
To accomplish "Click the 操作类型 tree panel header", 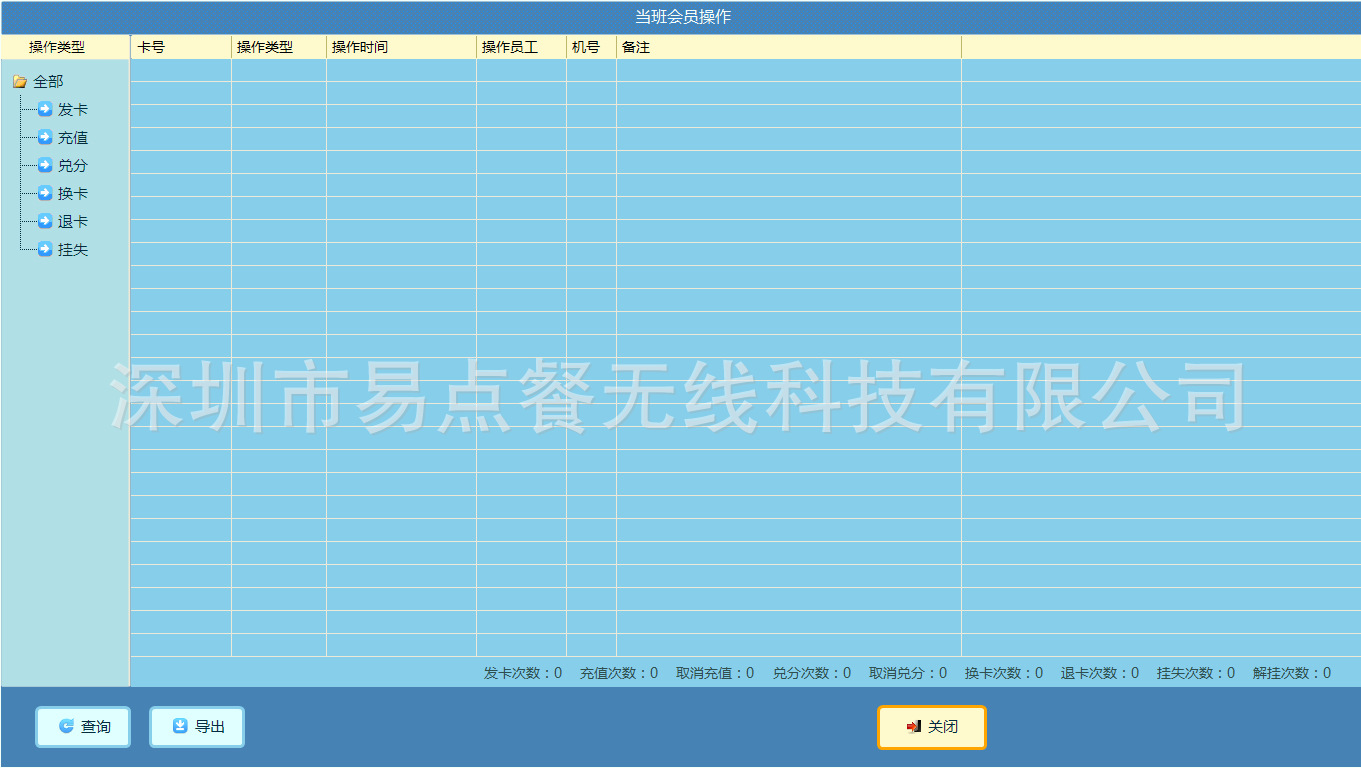I will click(65, 47).
